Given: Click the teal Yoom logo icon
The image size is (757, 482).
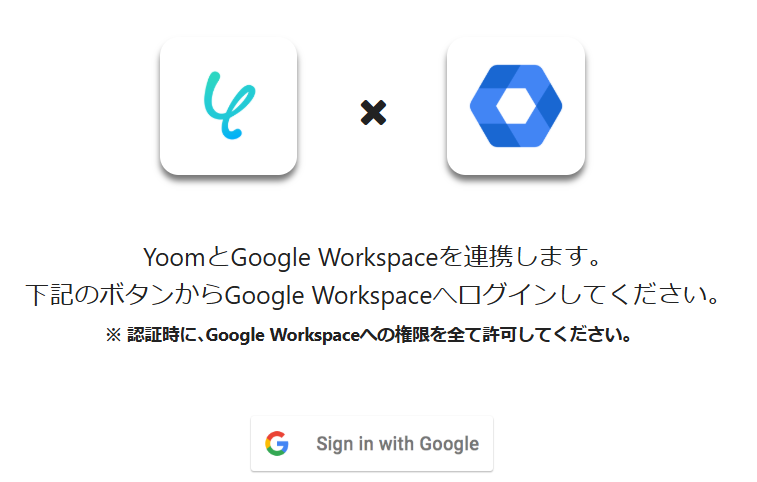Looking at the screenshot, I should [229, 105].
